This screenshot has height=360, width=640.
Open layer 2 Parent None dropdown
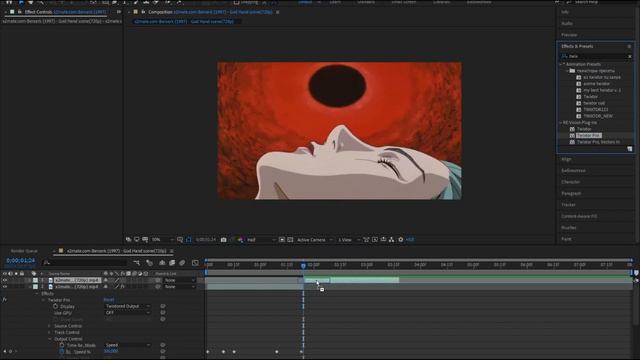180,287
